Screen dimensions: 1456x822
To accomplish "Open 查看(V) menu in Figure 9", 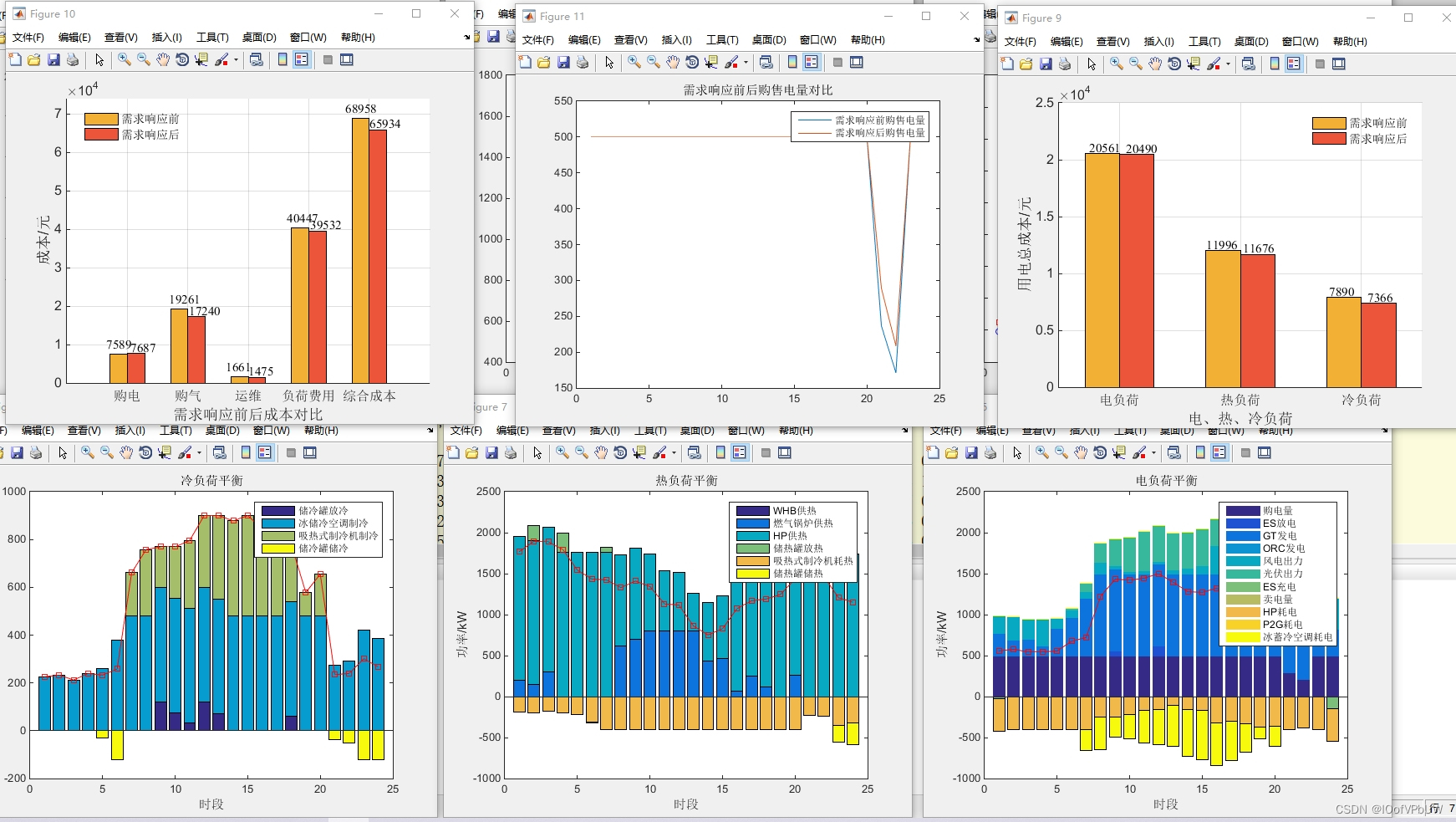I will [1112, 42].
